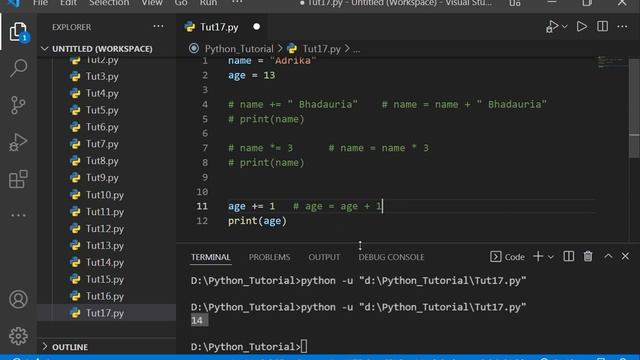Viewport: 640px width, 360px height.
Task: Show more menu bar items ellipsis
Action: (237, 2)
